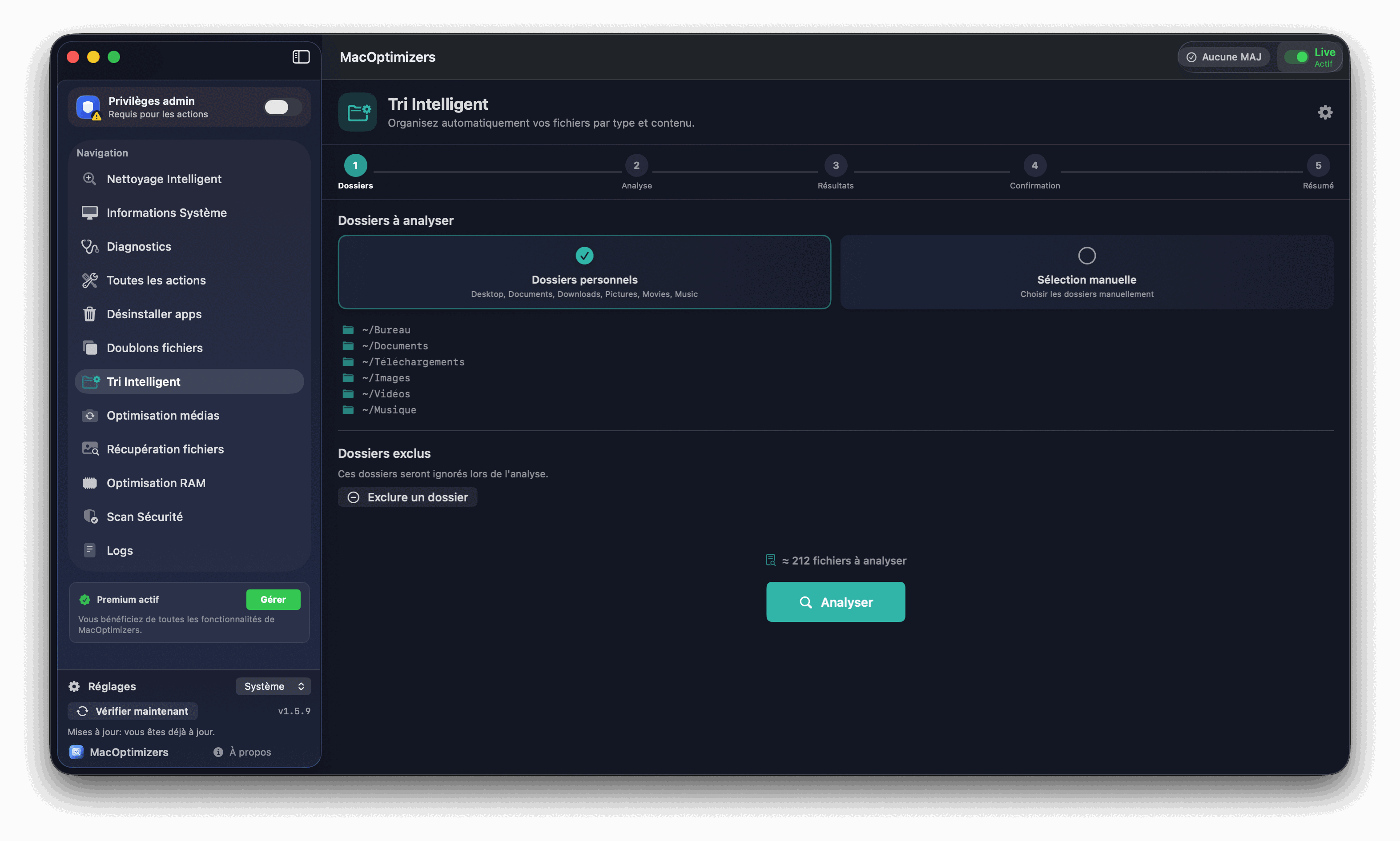
Task: Open the Tri Intelligent settings gear
Action: click(1325, 112)
